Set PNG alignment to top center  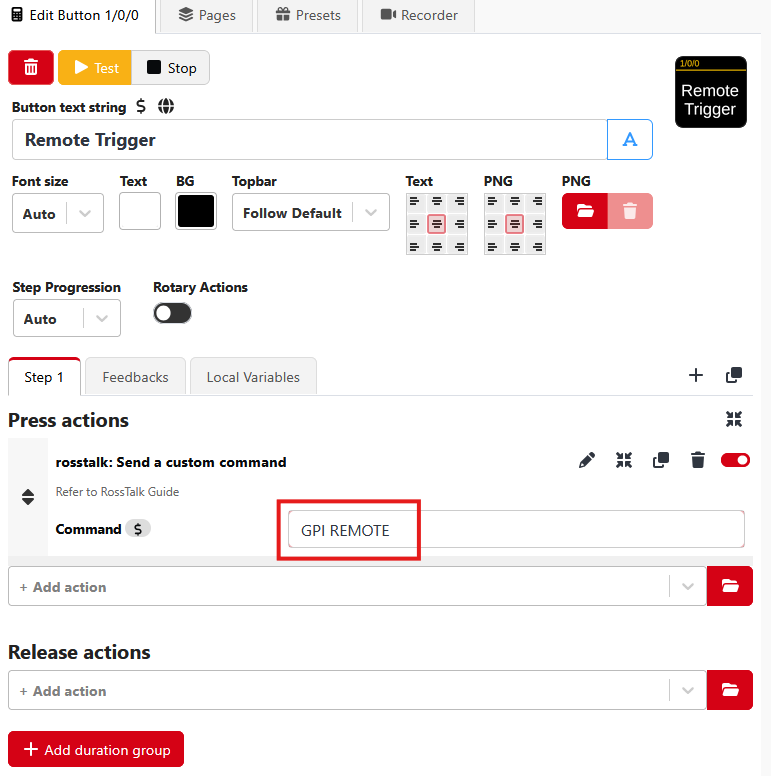click(515, 201)
